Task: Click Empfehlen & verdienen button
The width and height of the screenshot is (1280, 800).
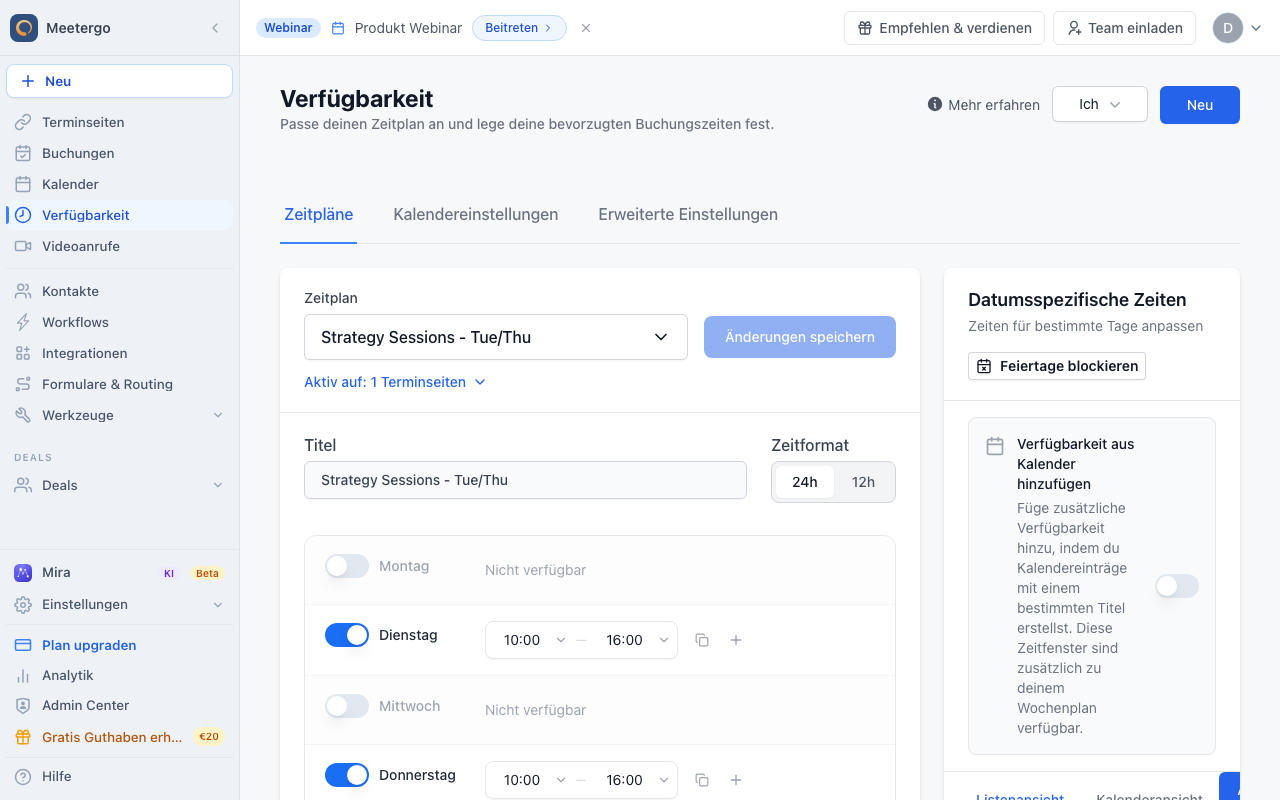Action: (x=944, y=28)
